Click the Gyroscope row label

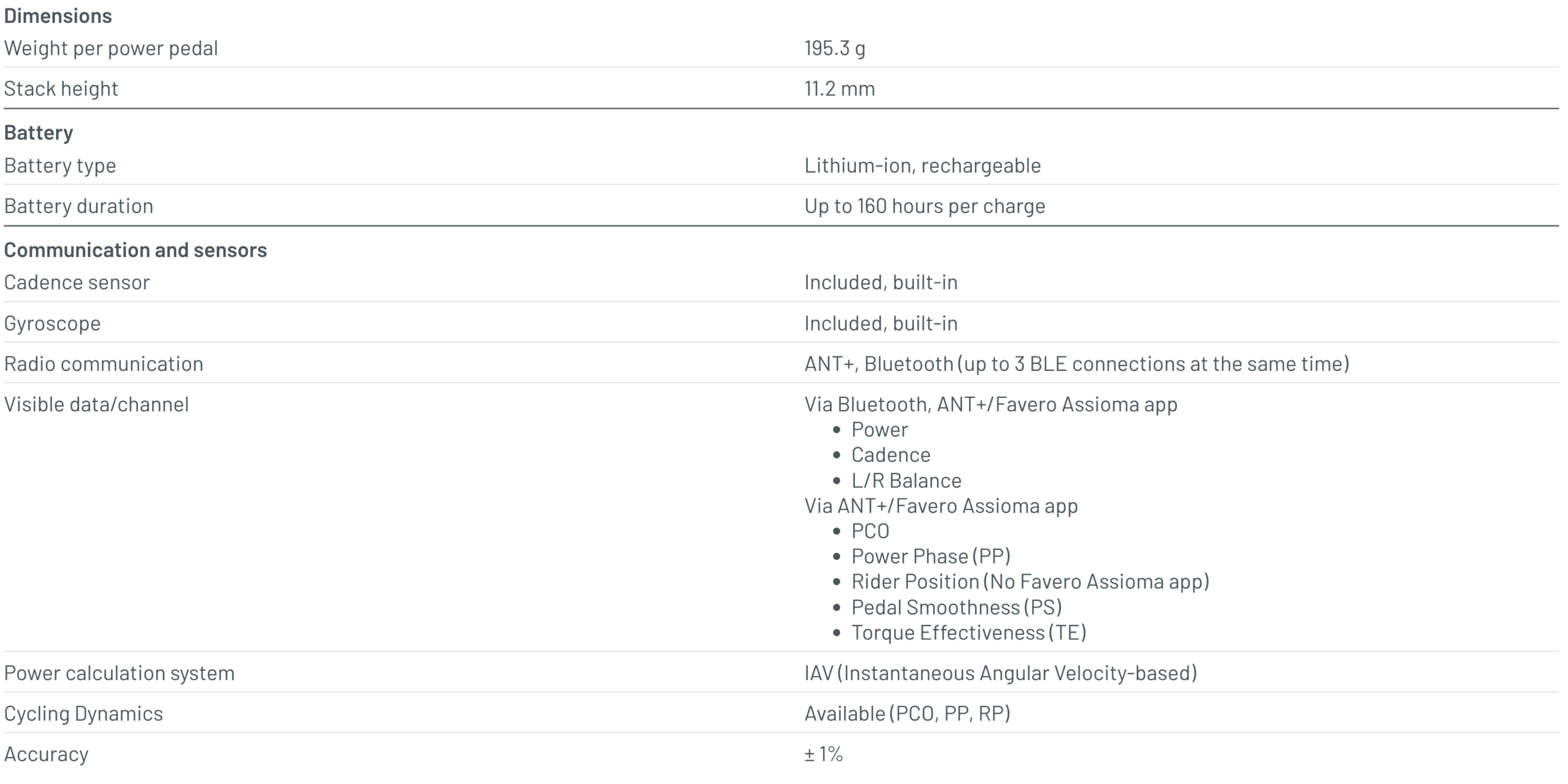pos(52,323)
